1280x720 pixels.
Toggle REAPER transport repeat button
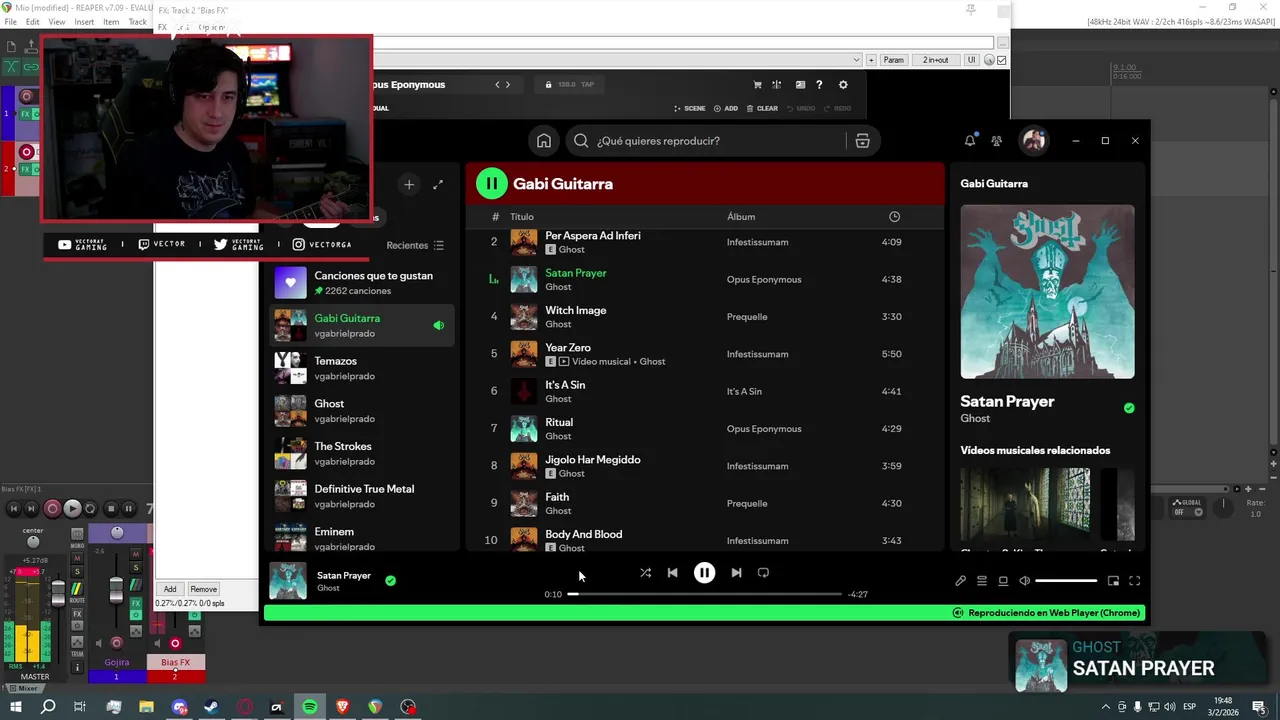pyautogui.click(x=91, y=509)
